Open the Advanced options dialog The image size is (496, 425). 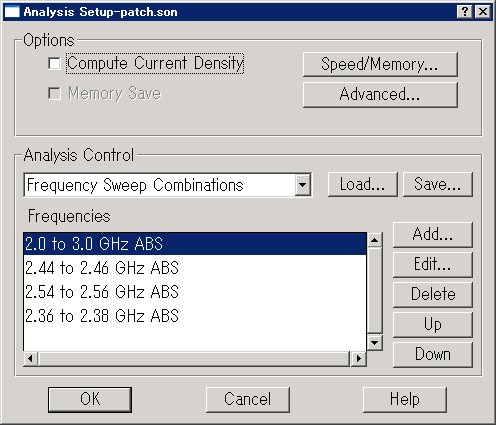pyautogui.click(x=380, y=94)
